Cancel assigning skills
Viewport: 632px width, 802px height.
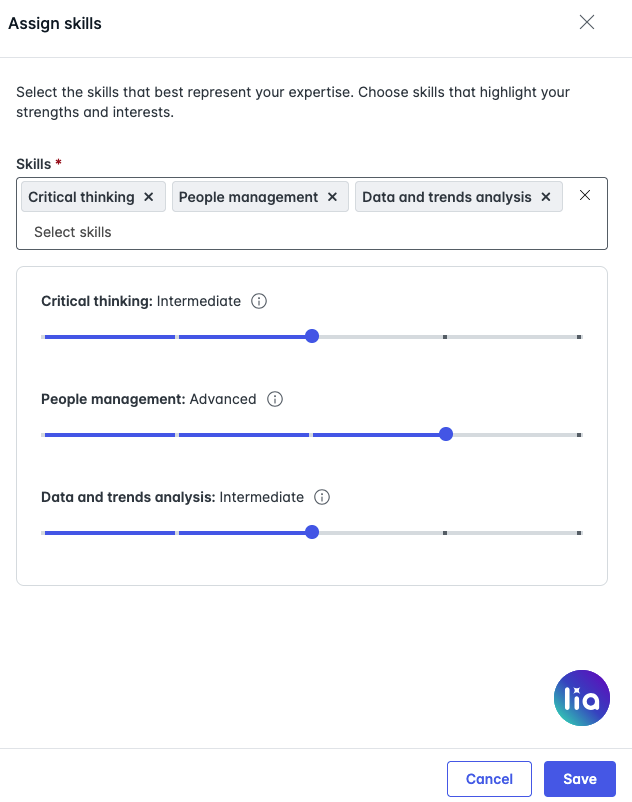[489, 778]
